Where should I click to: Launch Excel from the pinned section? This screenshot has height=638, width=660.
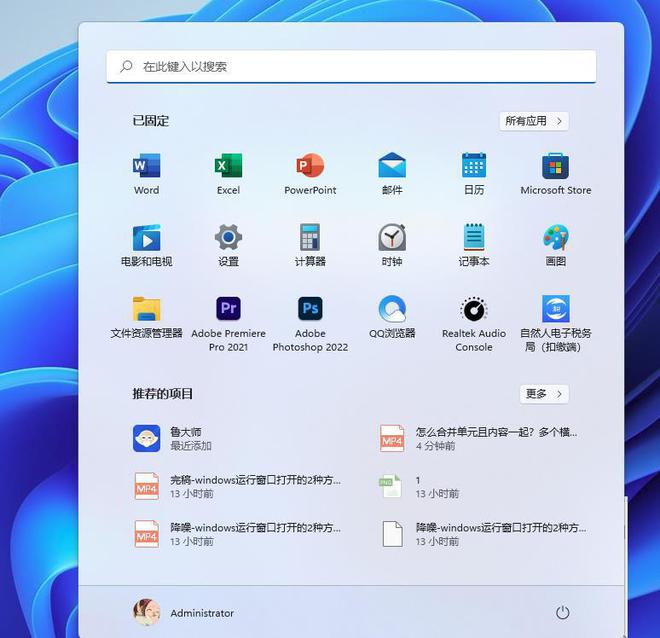click(x=228, y=173)
